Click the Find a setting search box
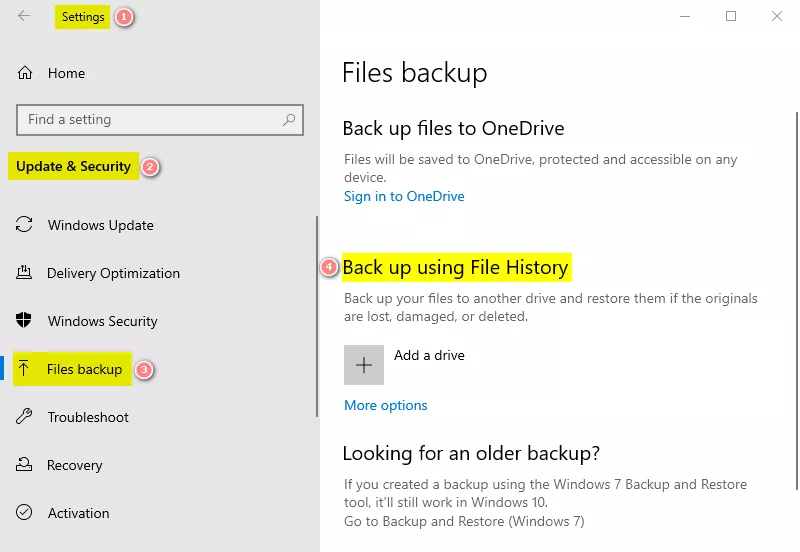The width and height of the screenshot is (800, 552). pyautogui.click(x=160, y=120)
